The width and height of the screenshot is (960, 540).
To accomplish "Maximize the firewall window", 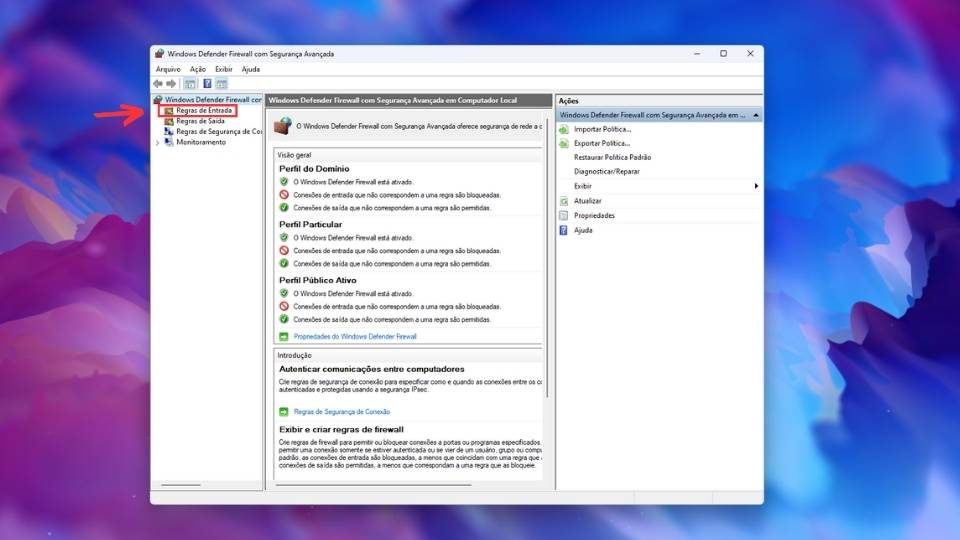I will [x=724, y=54].
